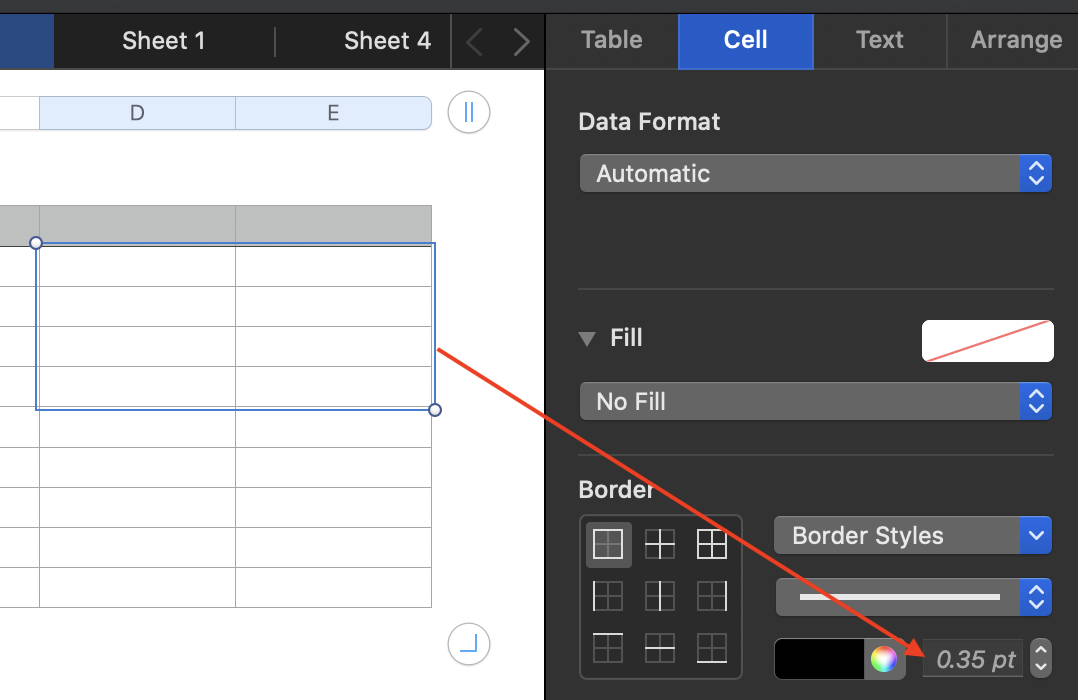This screenshot has width=1078, height=700.
Task: Open the border line style dropdown
Action: tap(912, 597)
